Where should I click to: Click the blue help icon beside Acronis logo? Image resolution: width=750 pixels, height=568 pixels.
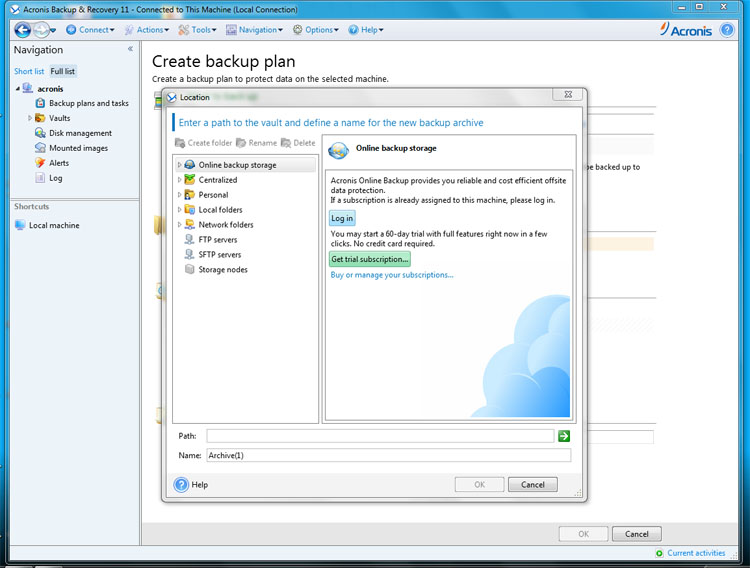tap(727, 30)
